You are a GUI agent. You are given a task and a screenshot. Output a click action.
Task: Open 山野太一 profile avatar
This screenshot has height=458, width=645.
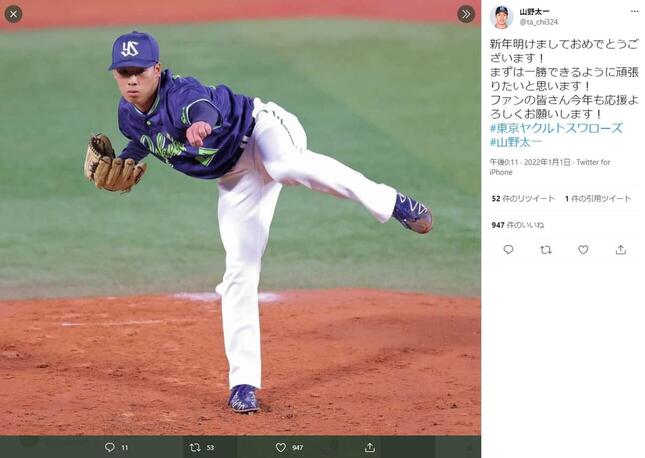501,18
